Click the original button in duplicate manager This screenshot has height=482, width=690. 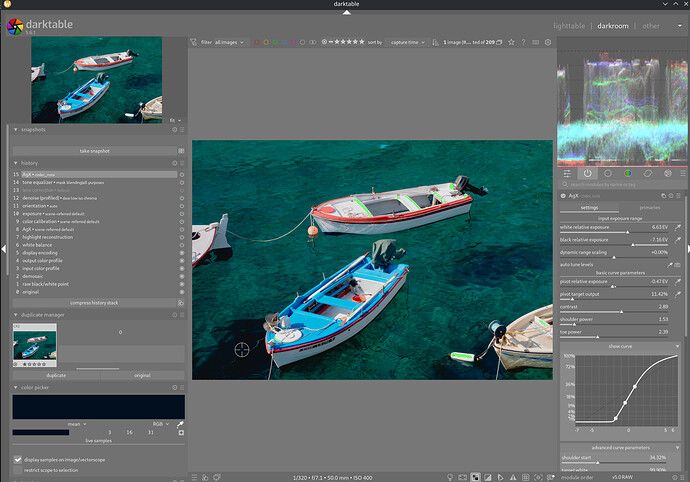(142, 375)
